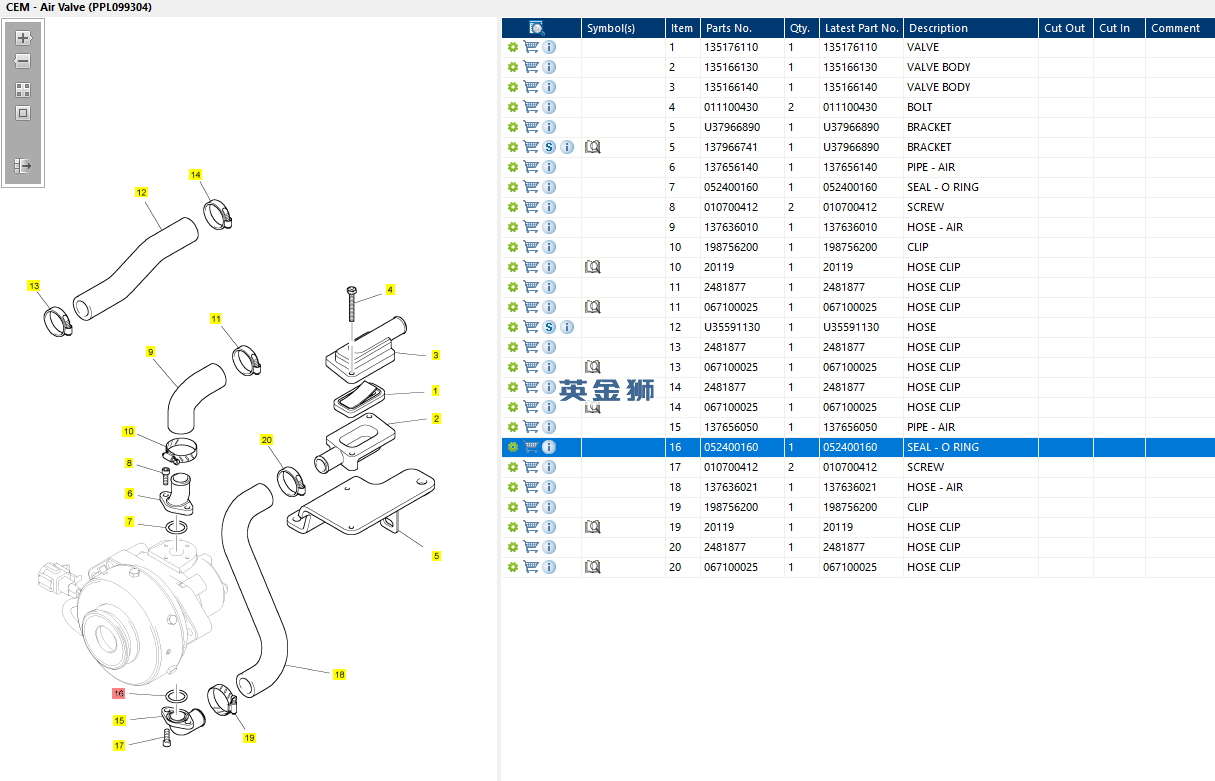Click the search icon in table header
The width and height of the screenshot is (1215, 781).
pos(536,28)
